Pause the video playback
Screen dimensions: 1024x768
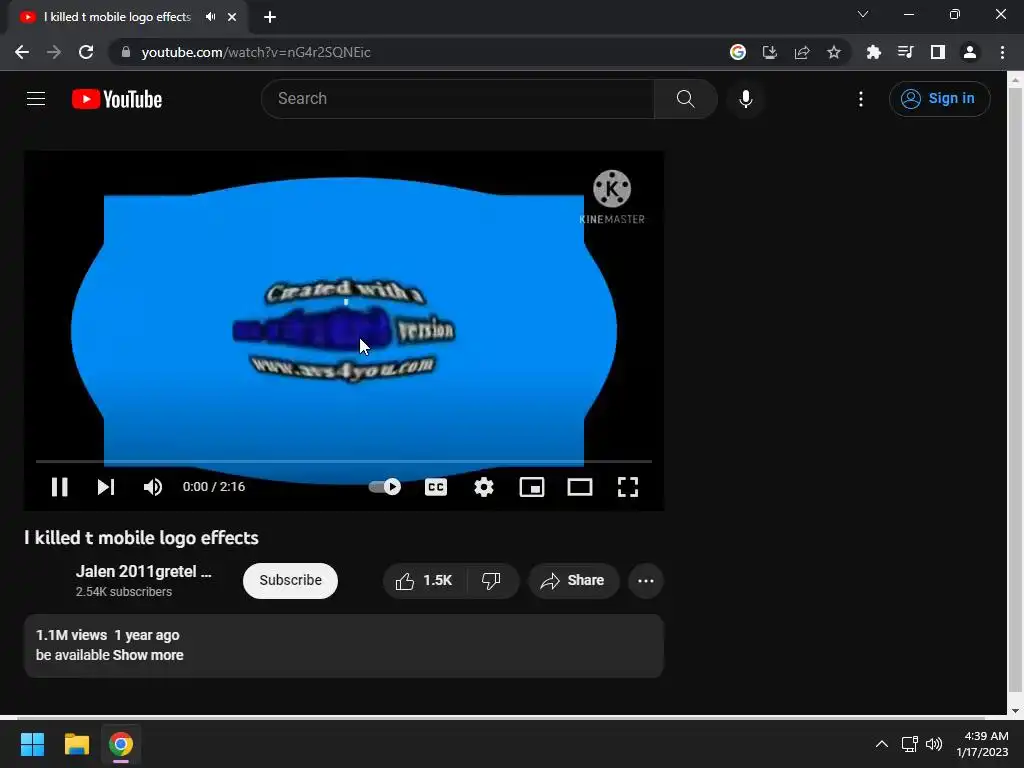pyautogui.click(x=59, y=487)
